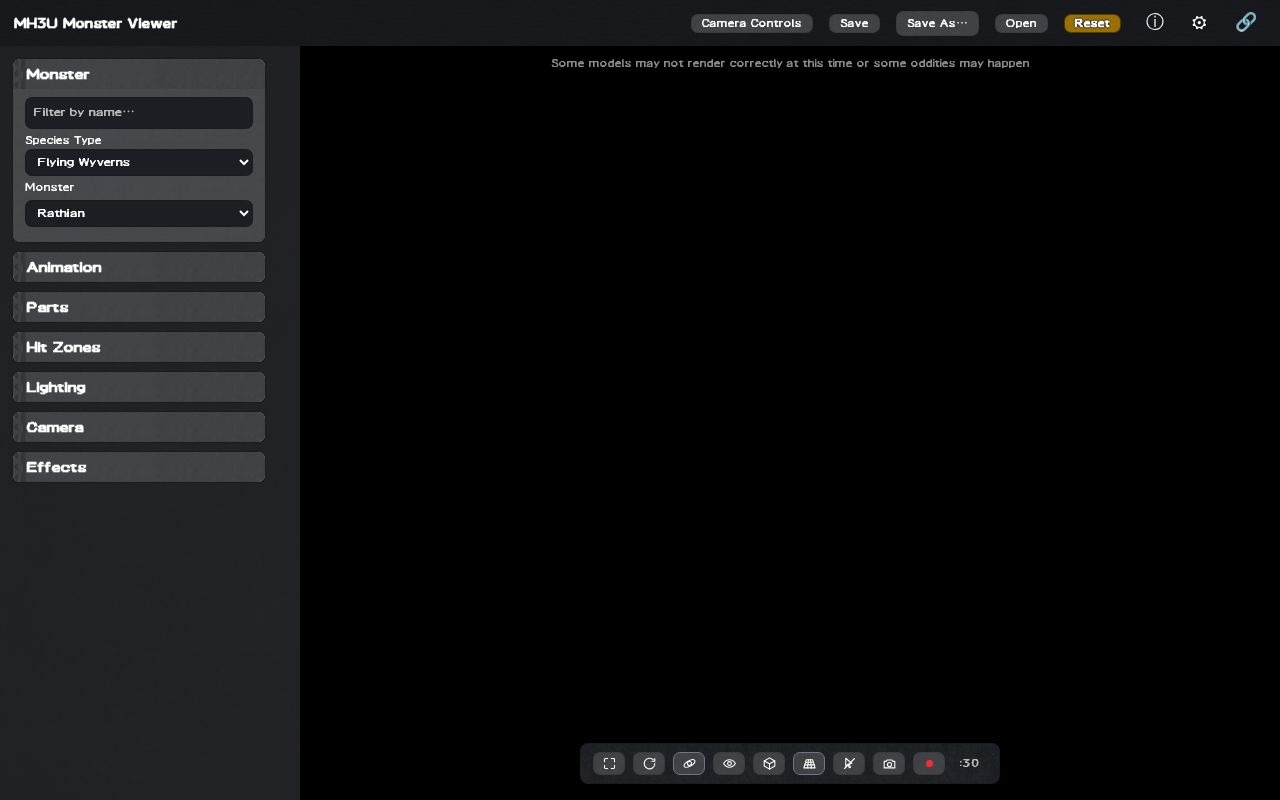Start recording with the red dot button
The height and width of the screenshot is (800, 1280).
pyautogui.click(x=929, y=764)
